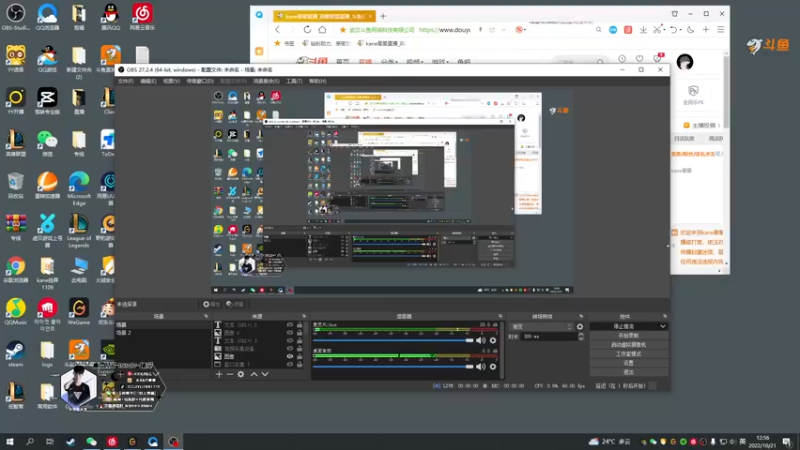
Task: Click Studio Mode (工作室模式) button in OBS
Action: click(629, 354)
